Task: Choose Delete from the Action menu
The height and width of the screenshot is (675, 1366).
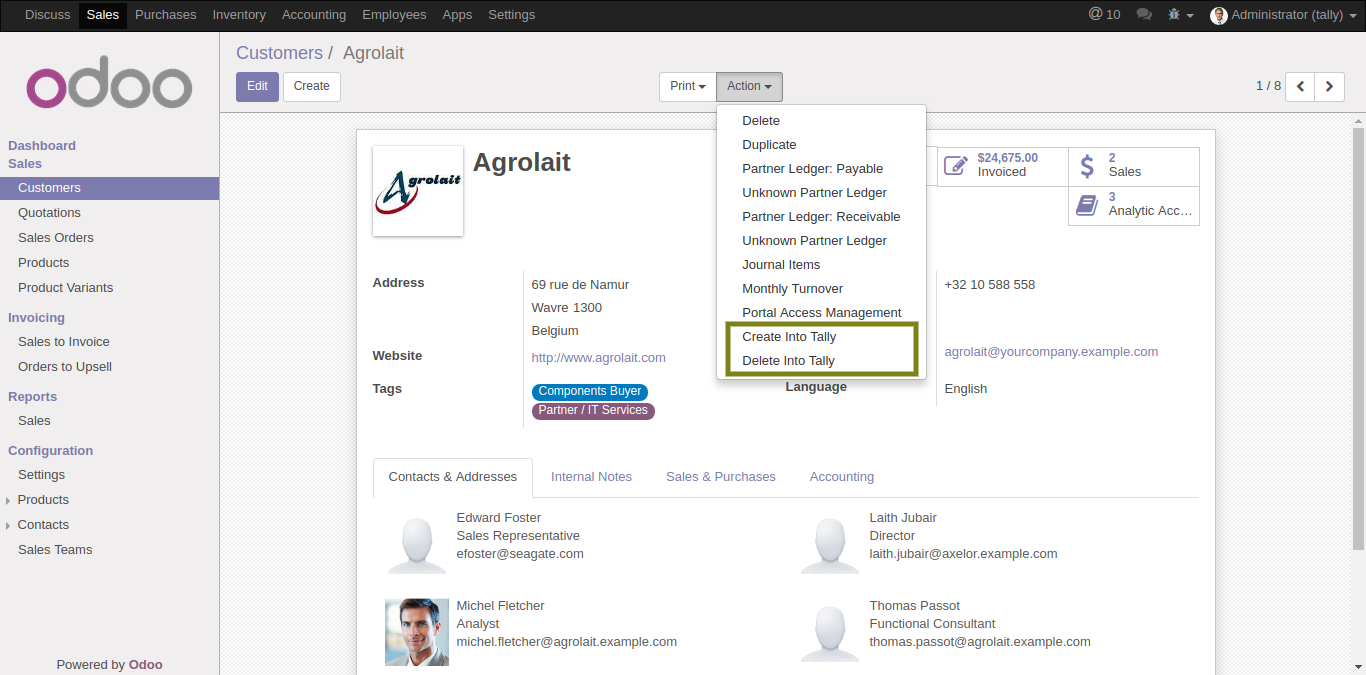Action: point(821,121)
